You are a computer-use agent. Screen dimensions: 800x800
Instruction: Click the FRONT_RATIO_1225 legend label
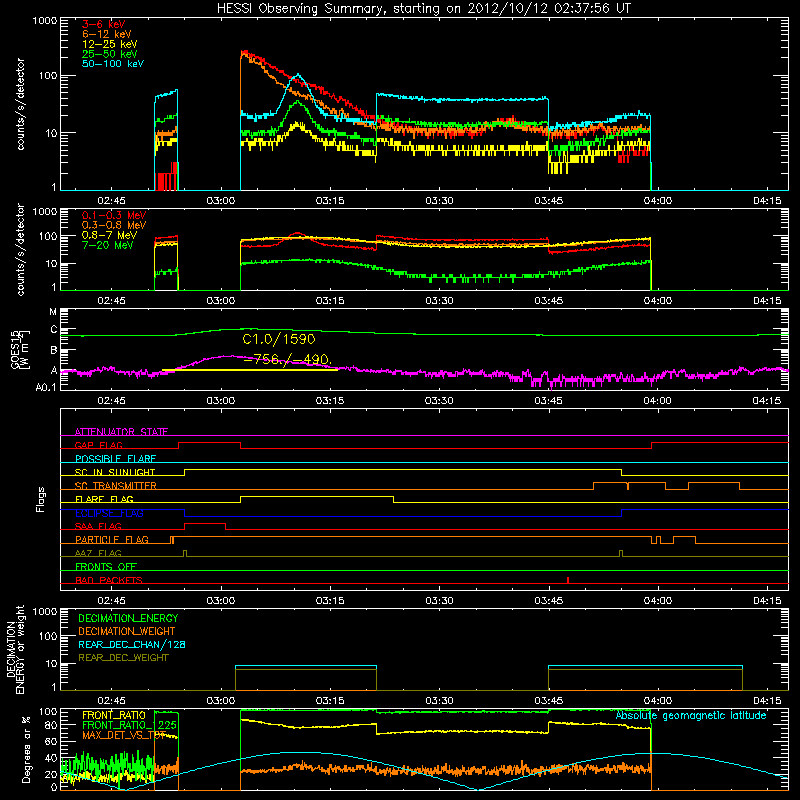(x=130, y=725)
